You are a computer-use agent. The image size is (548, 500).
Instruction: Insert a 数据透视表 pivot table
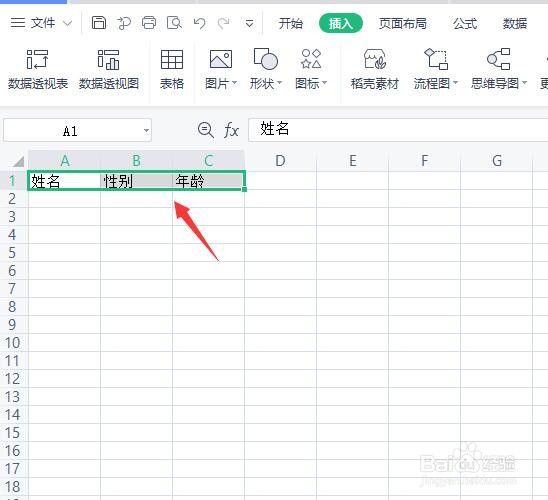[x=38, y=69]
